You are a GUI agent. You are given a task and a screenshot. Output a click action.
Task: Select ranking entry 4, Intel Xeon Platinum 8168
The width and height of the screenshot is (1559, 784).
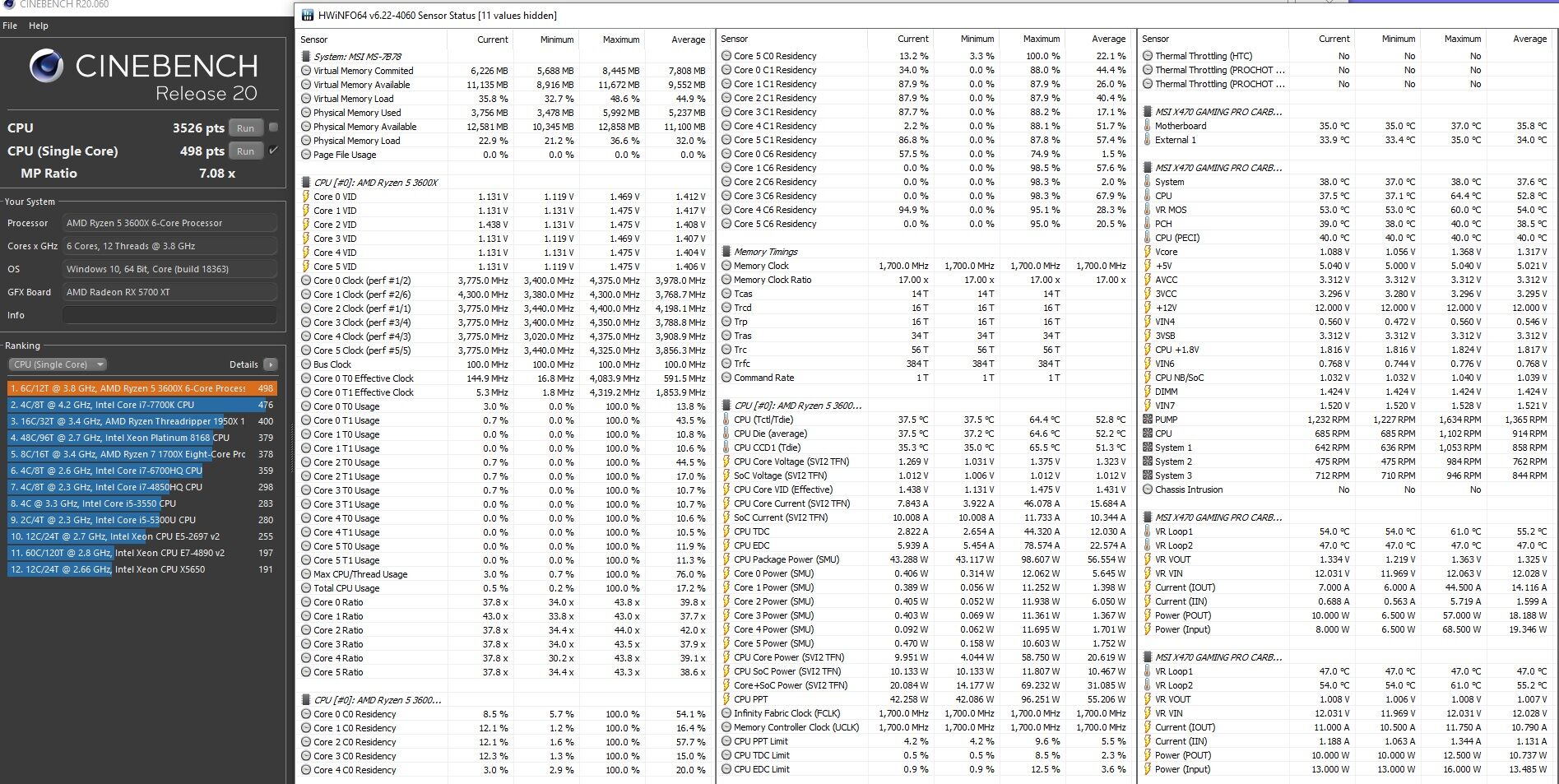click(x=142, y=438)
